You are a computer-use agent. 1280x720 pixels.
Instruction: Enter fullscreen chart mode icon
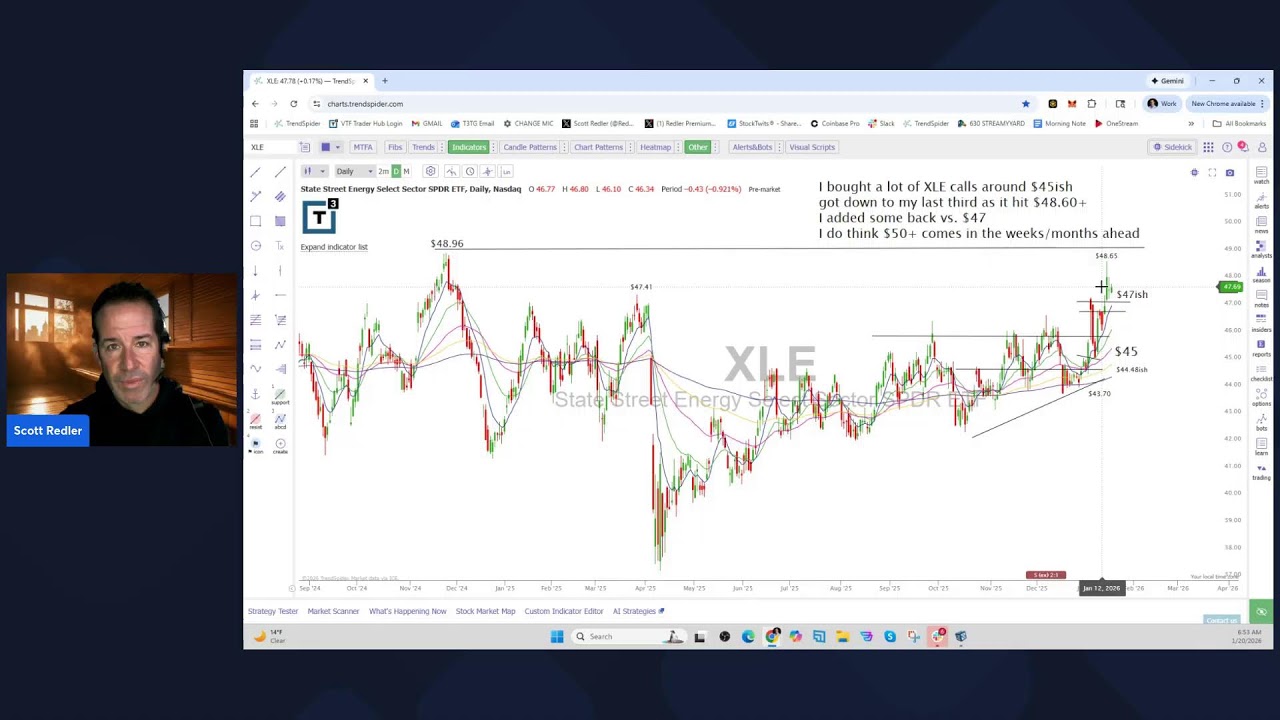[1212, 173]
